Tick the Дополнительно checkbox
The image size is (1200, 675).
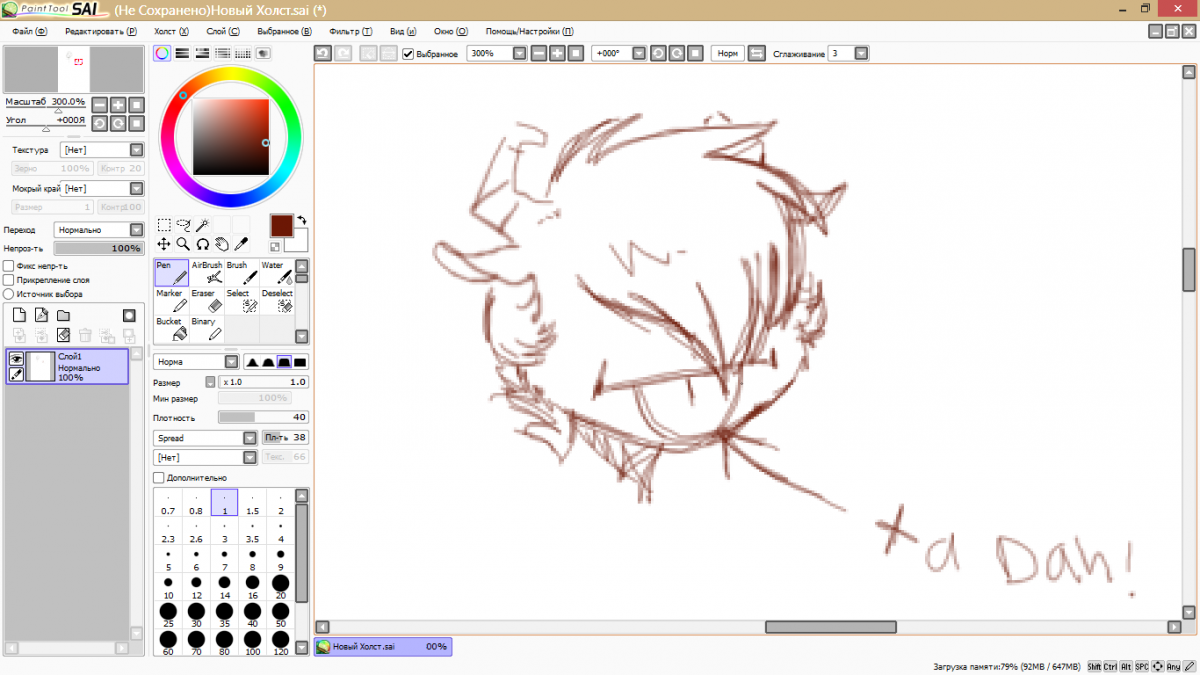[159, 478]
